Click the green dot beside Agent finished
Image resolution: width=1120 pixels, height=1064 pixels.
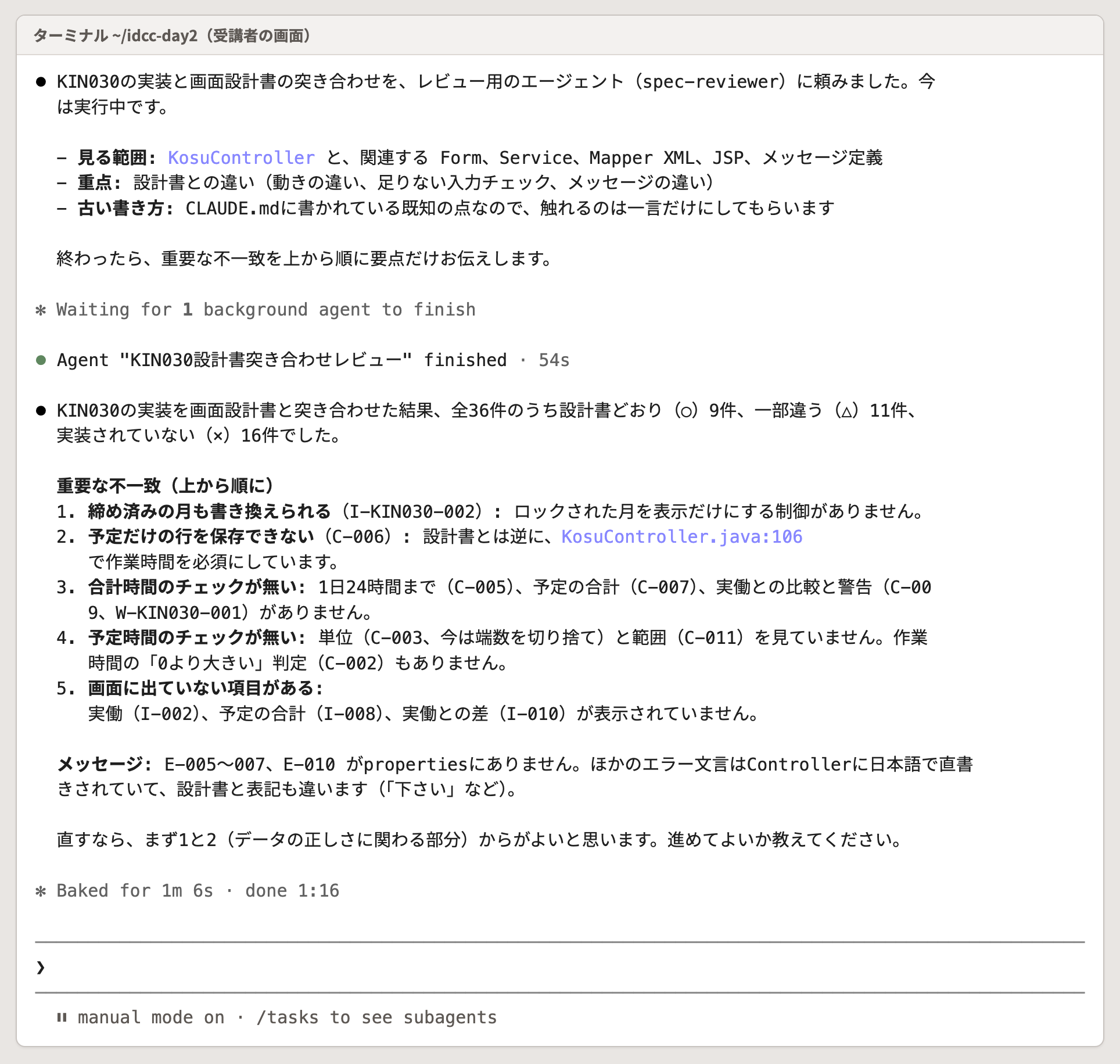pos(41,360)
